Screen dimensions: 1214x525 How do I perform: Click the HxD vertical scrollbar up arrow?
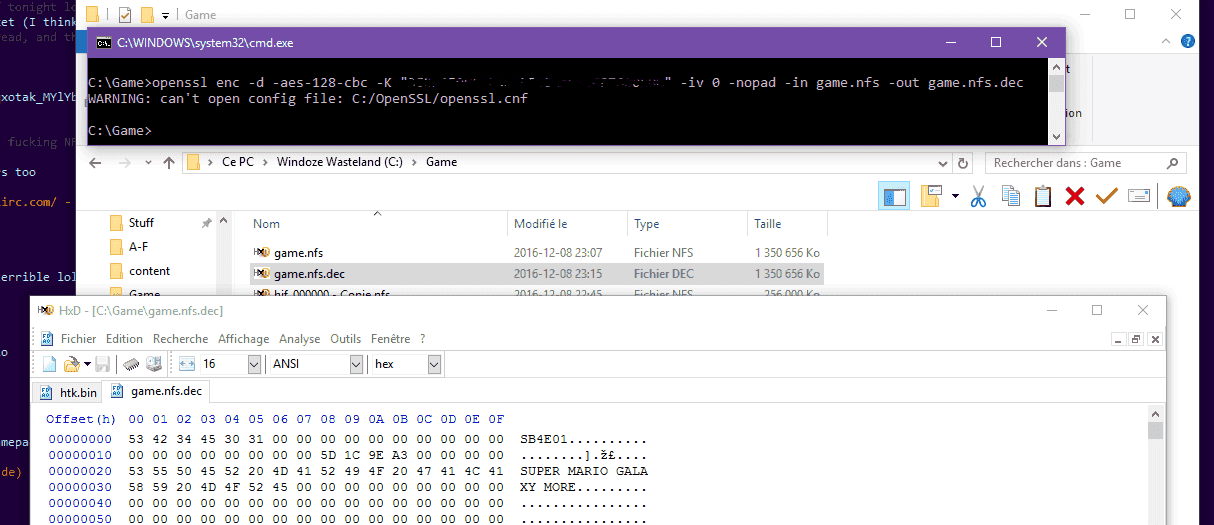pos(1155,414)
